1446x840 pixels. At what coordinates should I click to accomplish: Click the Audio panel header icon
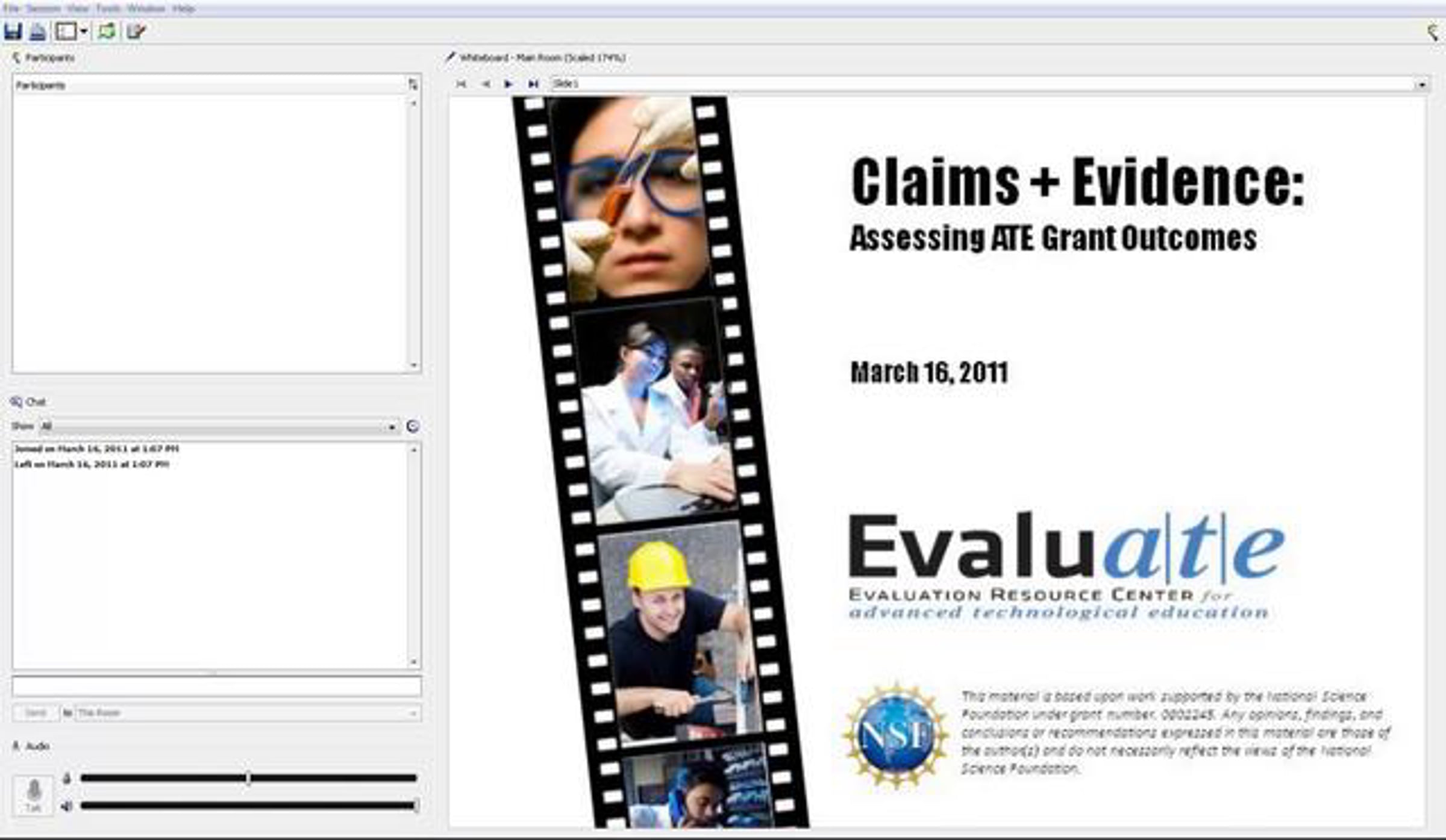16,746
